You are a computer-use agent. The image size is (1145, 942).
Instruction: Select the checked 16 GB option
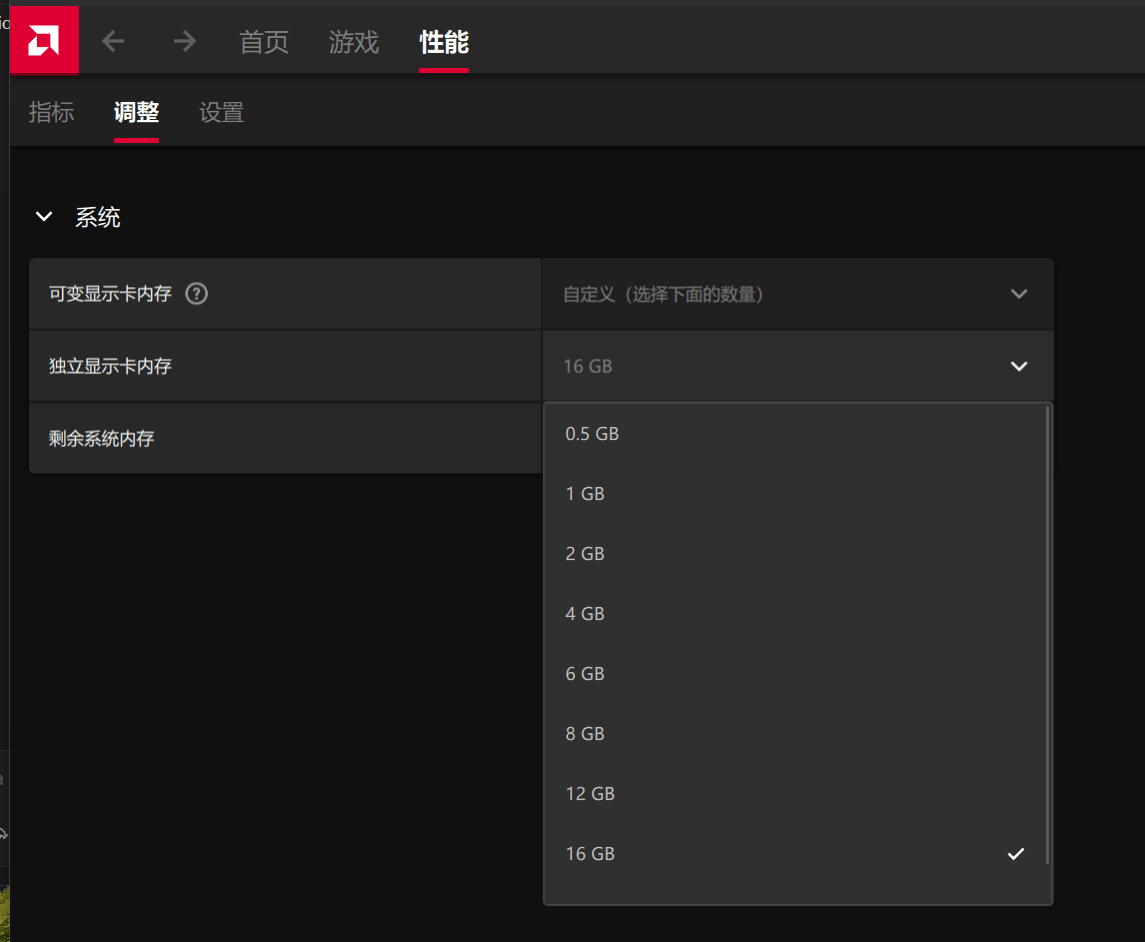794,854
